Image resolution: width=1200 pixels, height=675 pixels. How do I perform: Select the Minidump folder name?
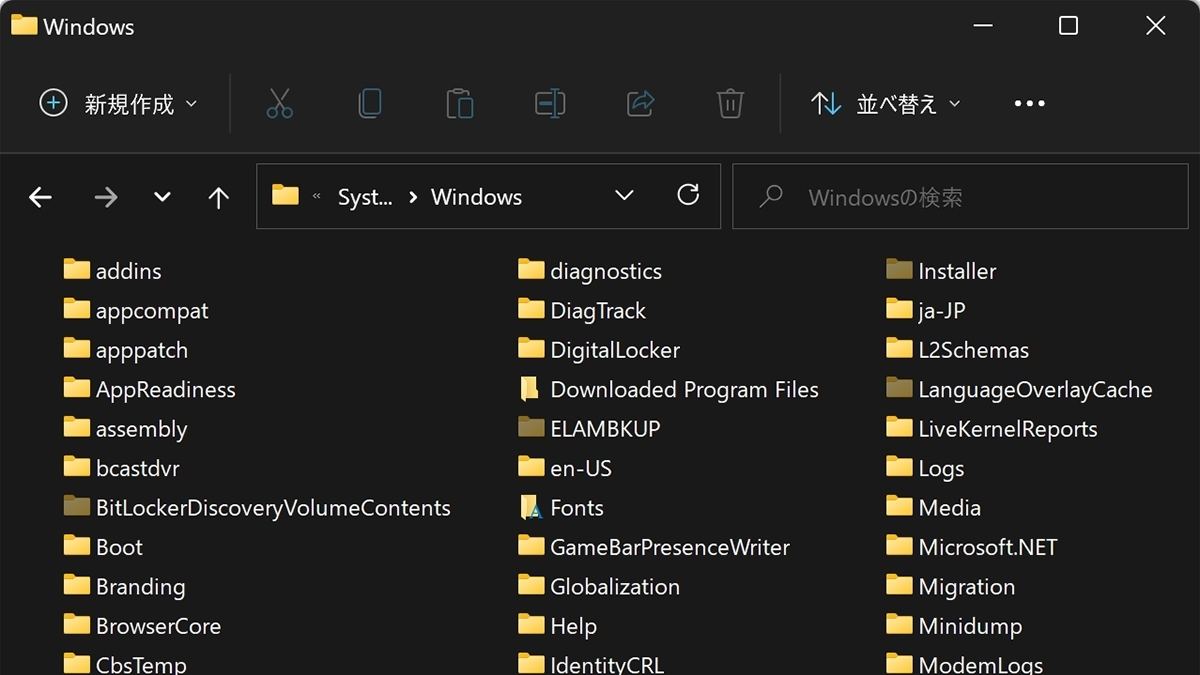coord(970,626)
